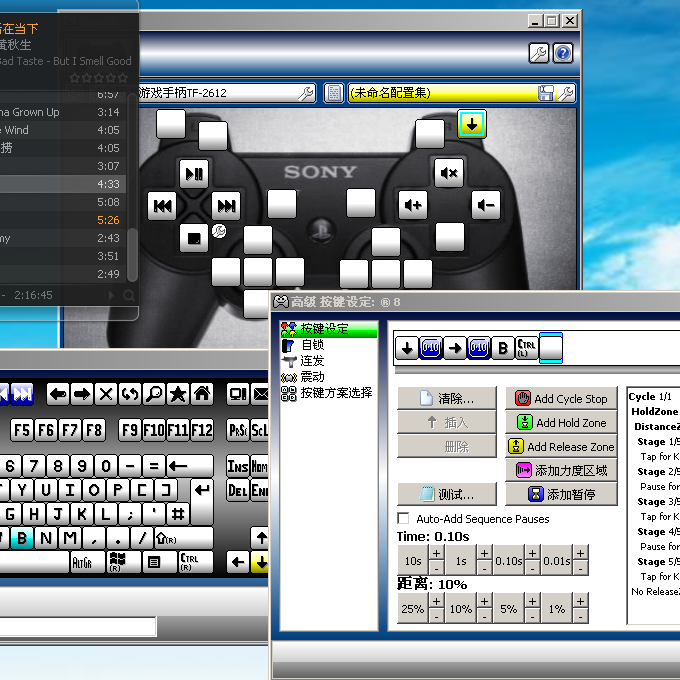Click the next track button on the controller

click(x=226, y=206)
